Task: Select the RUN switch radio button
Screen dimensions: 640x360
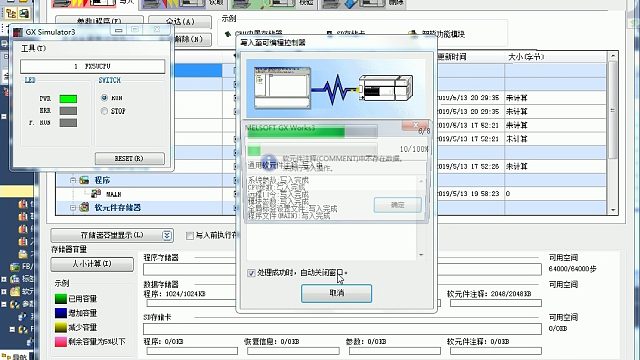Action: [104, 98]
